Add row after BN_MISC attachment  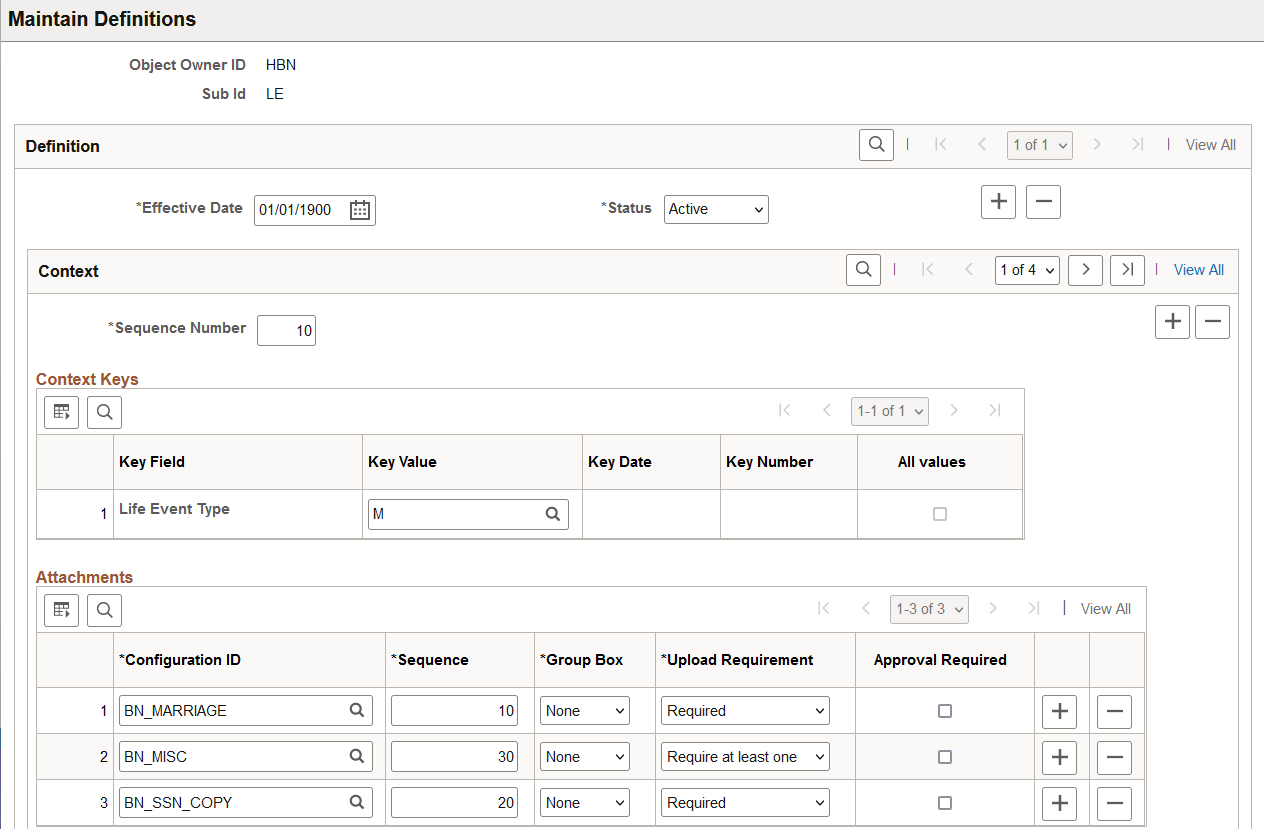pos(1059,758)
